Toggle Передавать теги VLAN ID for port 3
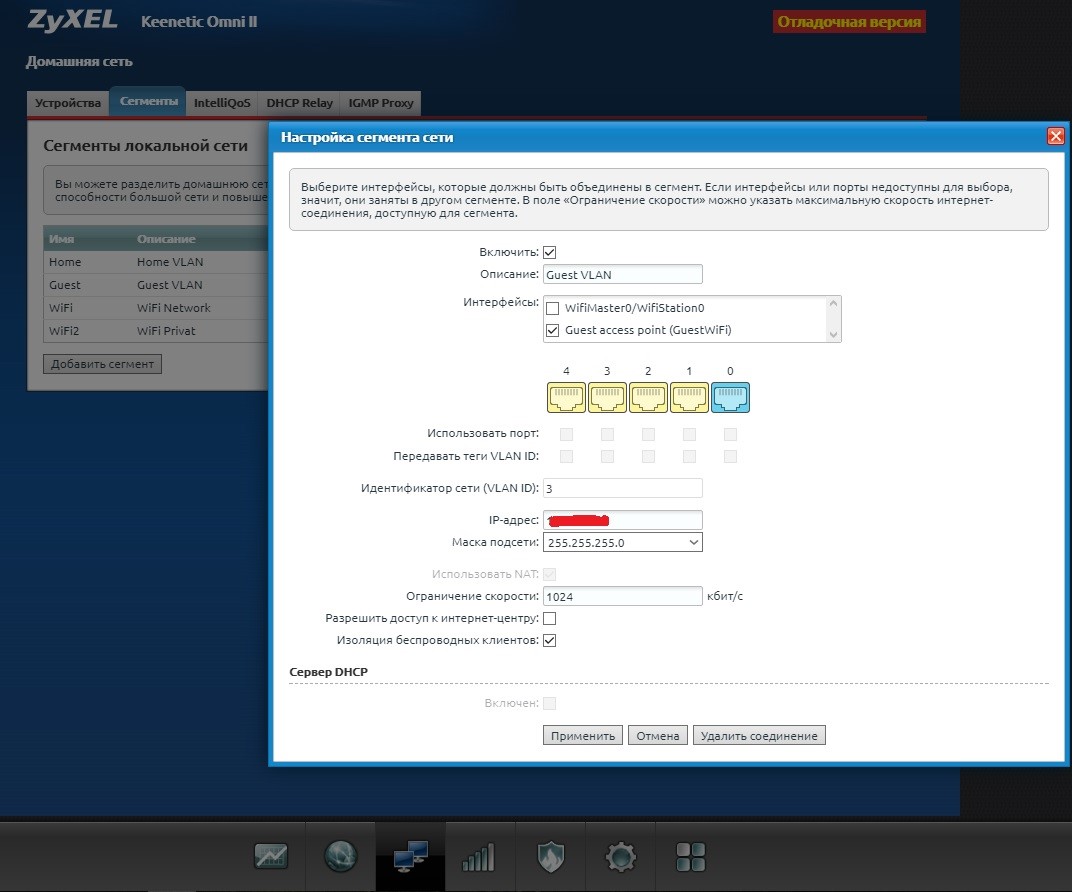Viewport: 1072px width, 892px height. pos(607,456)
